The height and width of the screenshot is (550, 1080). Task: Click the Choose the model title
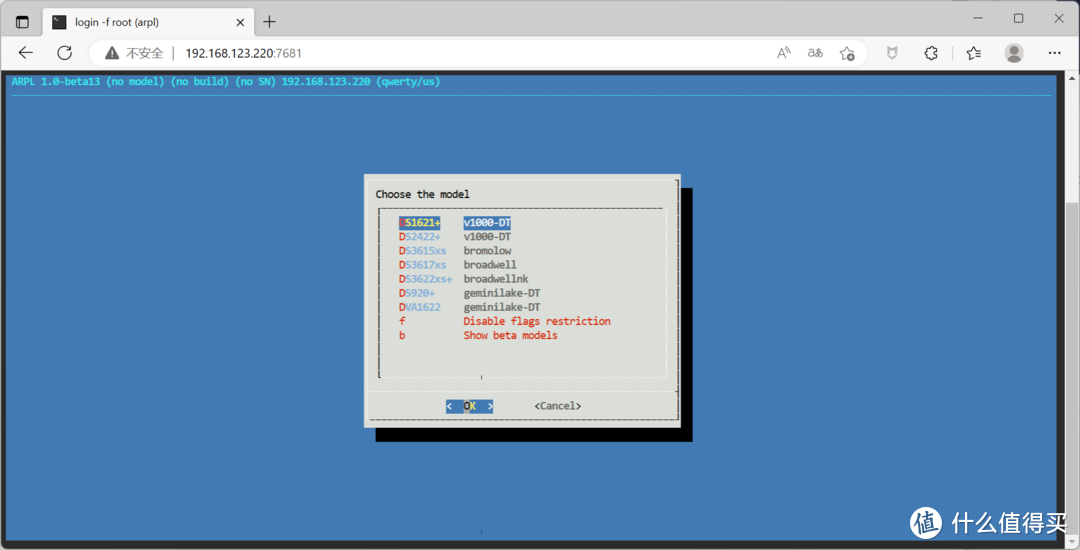(422, 194)
